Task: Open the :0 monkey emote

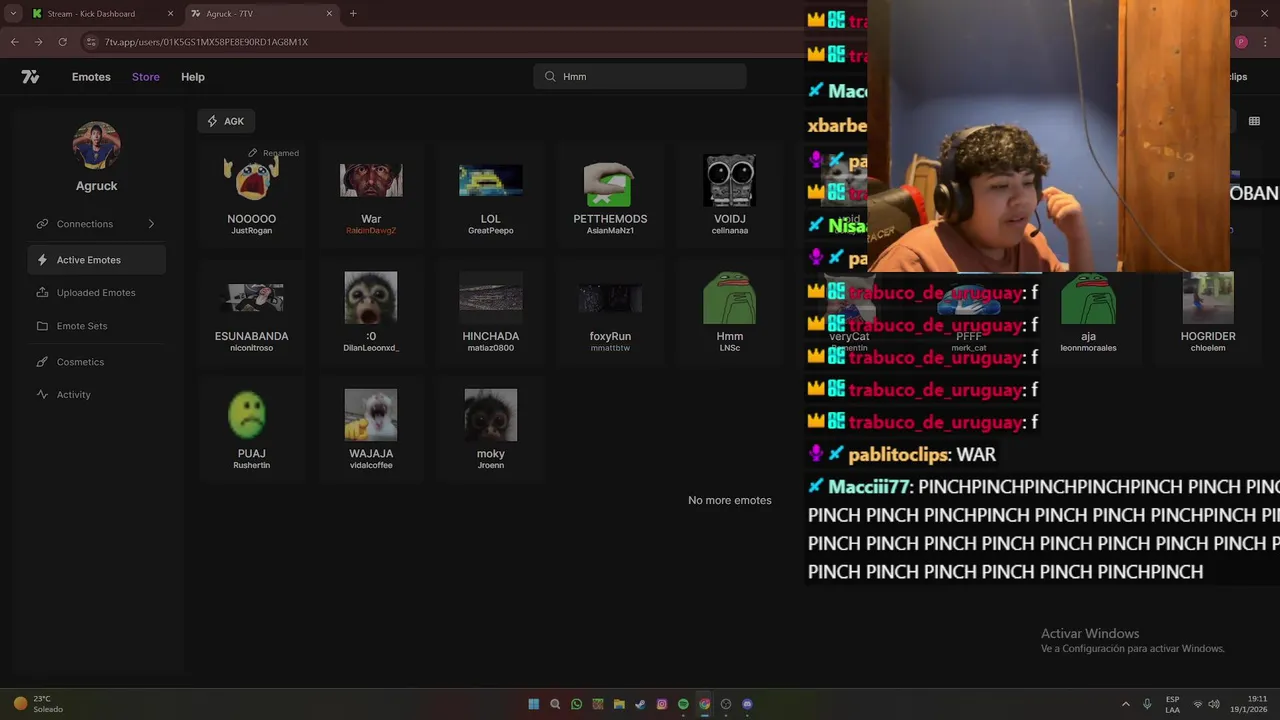Action: tap(371, 311)
